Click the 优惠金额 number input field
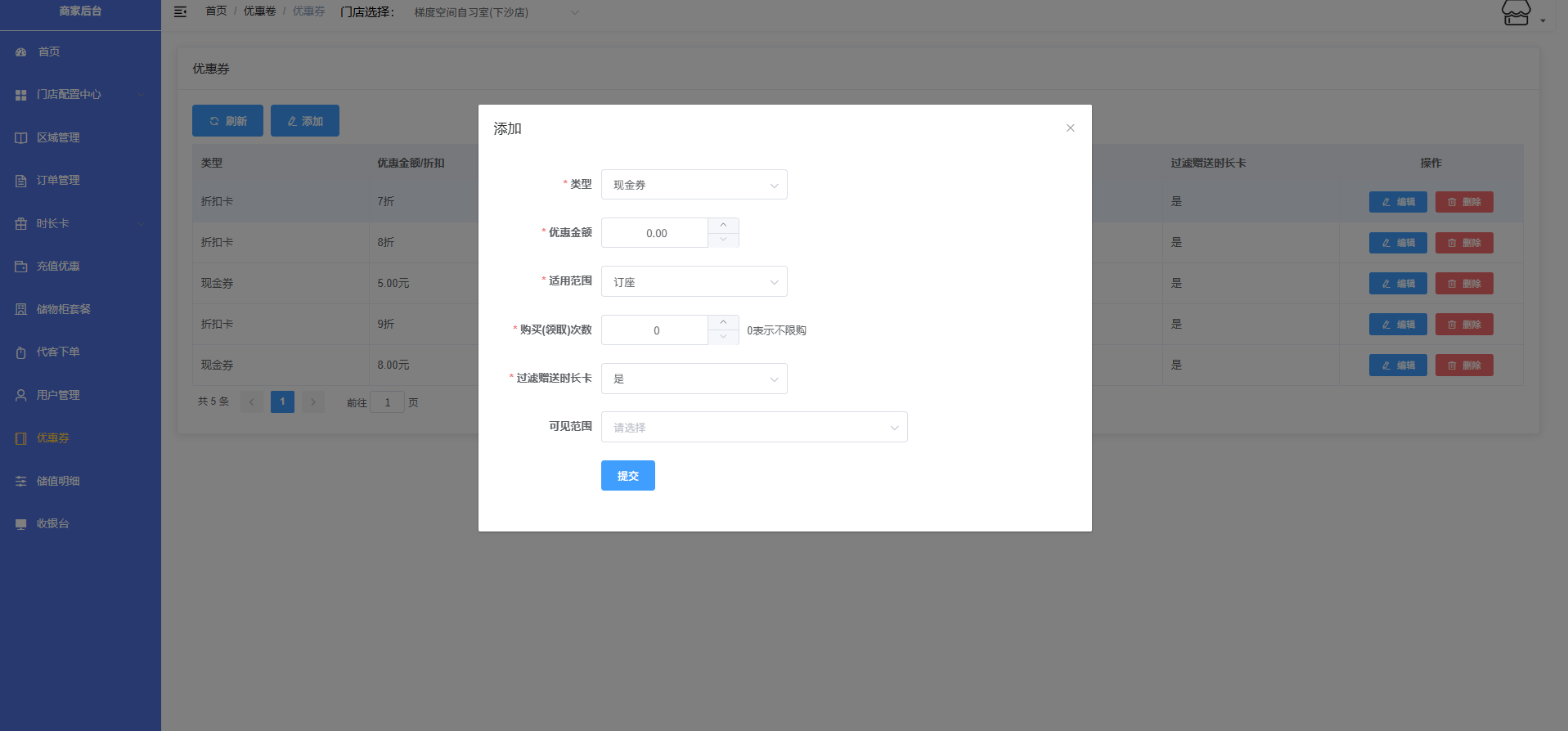The width and height of the screenshot is (1568, 731). click(x=655, y=233)
